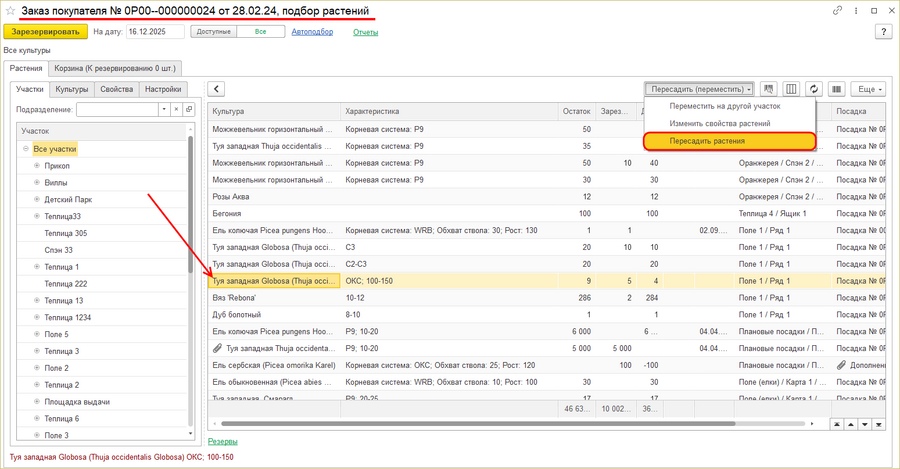Open the Подразделение field's selection form icon
900x469 pixels.
pyautogui.click(x=187, y=110)
